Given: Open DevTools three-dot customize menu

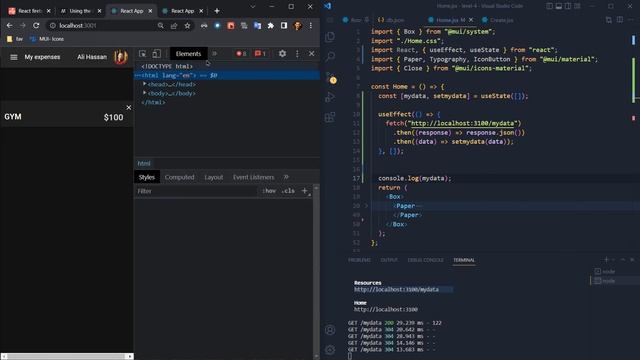Looking at the screenshot, I should pos(297,54).
